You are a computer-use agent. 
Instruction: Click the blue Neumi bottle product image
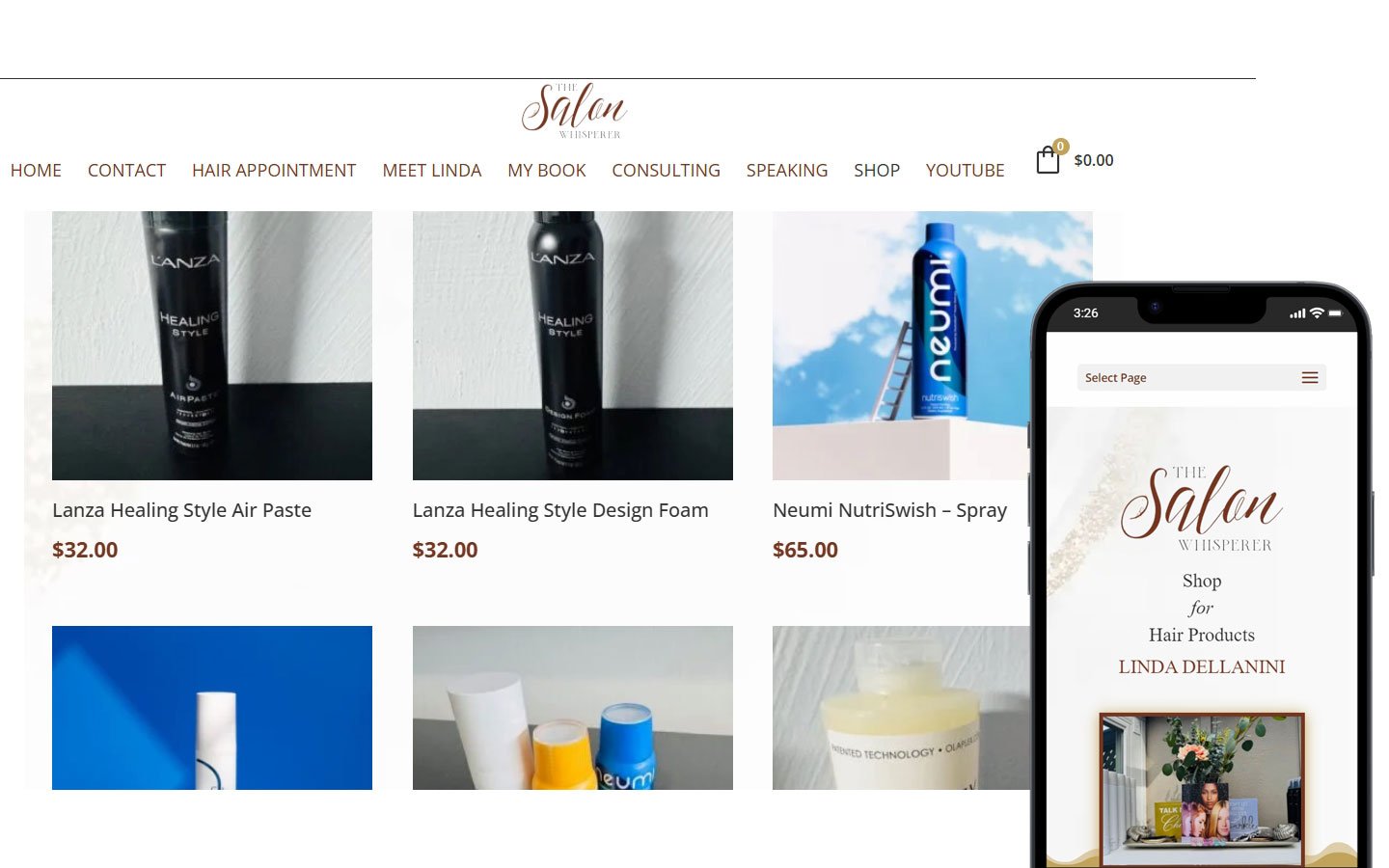point(902,345)
